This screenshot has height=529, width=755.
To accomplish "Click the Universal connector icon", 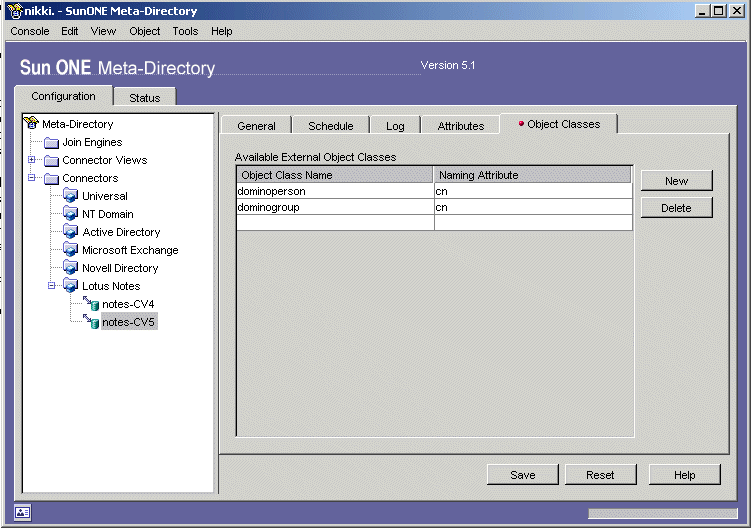I will pos(71,196).
